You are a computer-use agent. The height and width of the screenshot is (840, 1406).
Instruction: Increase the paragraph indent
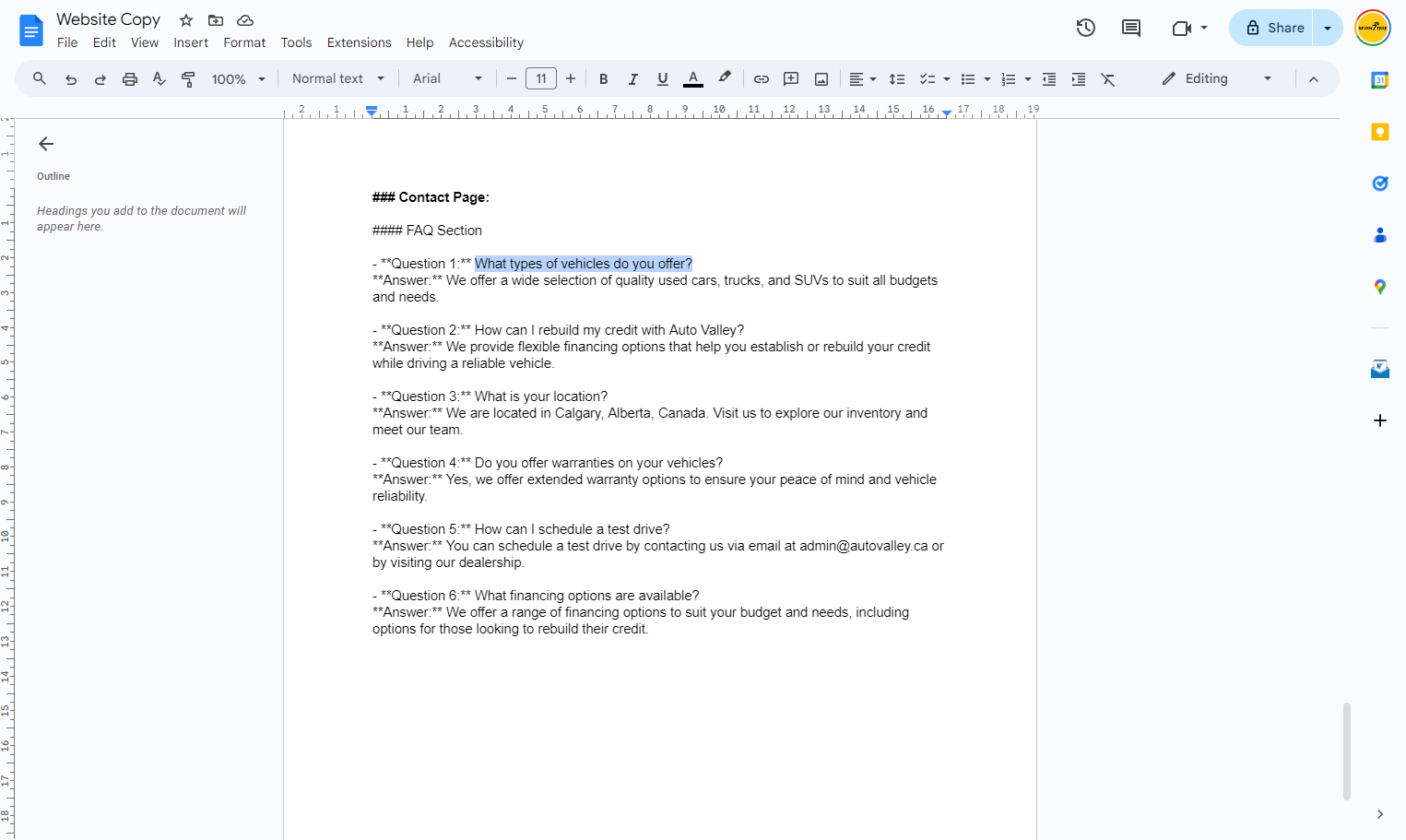[1079, 79]
